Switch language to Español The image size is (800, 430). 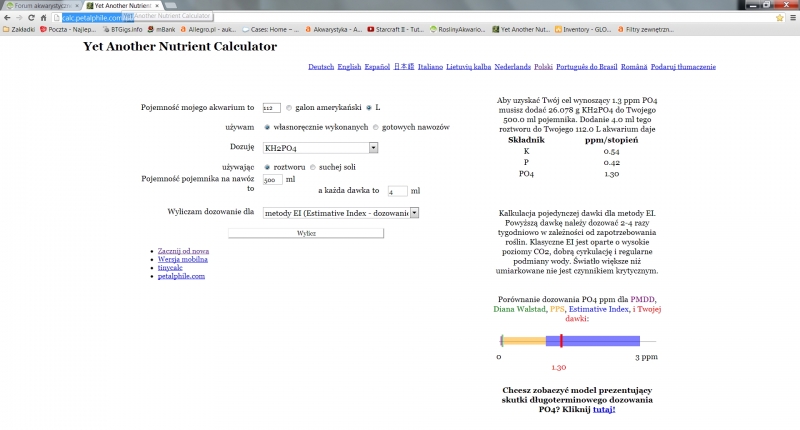point(377,67)
